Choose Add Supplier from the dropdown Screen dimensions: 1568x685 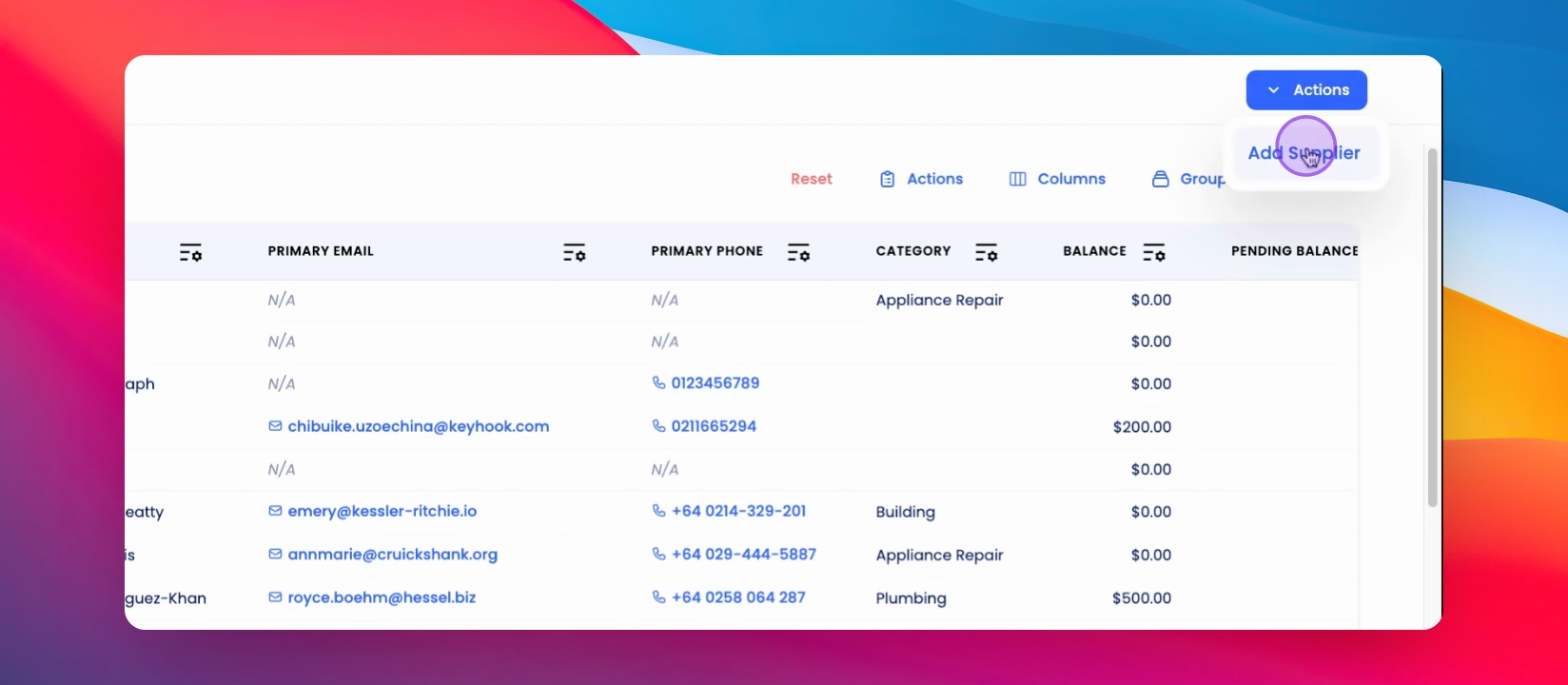[1303, 152]
